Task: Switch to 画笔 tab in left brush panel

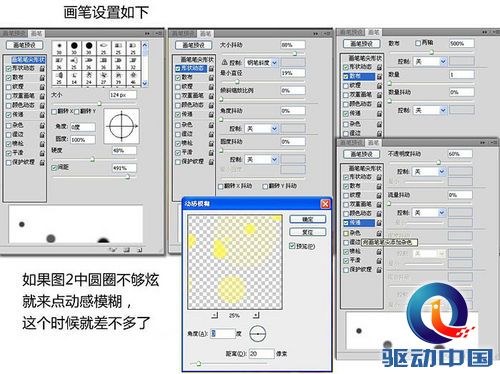Action: [36, 34]
